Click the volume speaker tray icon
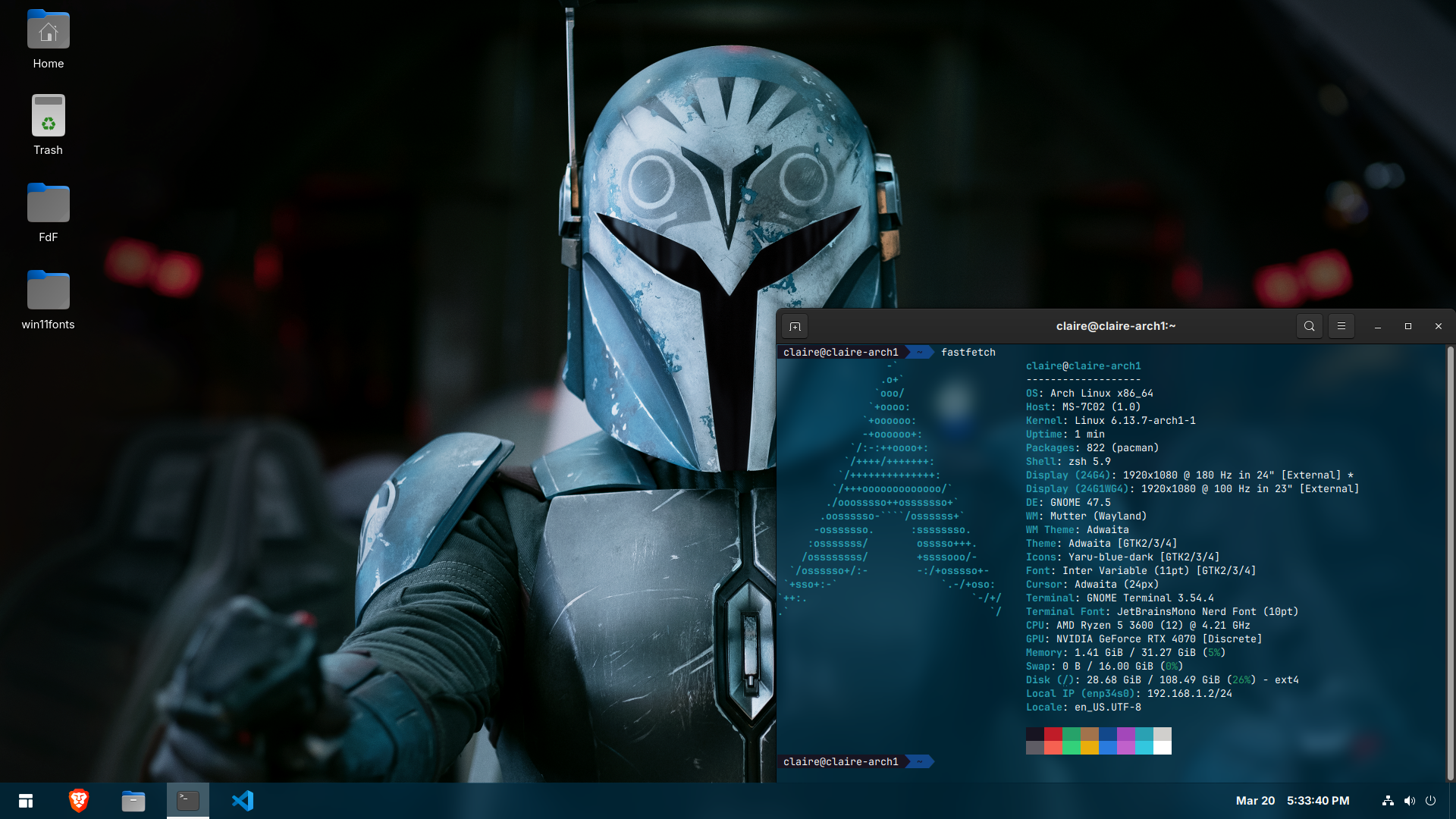Screen dimensions: 1456x819 coord(1409,801)
